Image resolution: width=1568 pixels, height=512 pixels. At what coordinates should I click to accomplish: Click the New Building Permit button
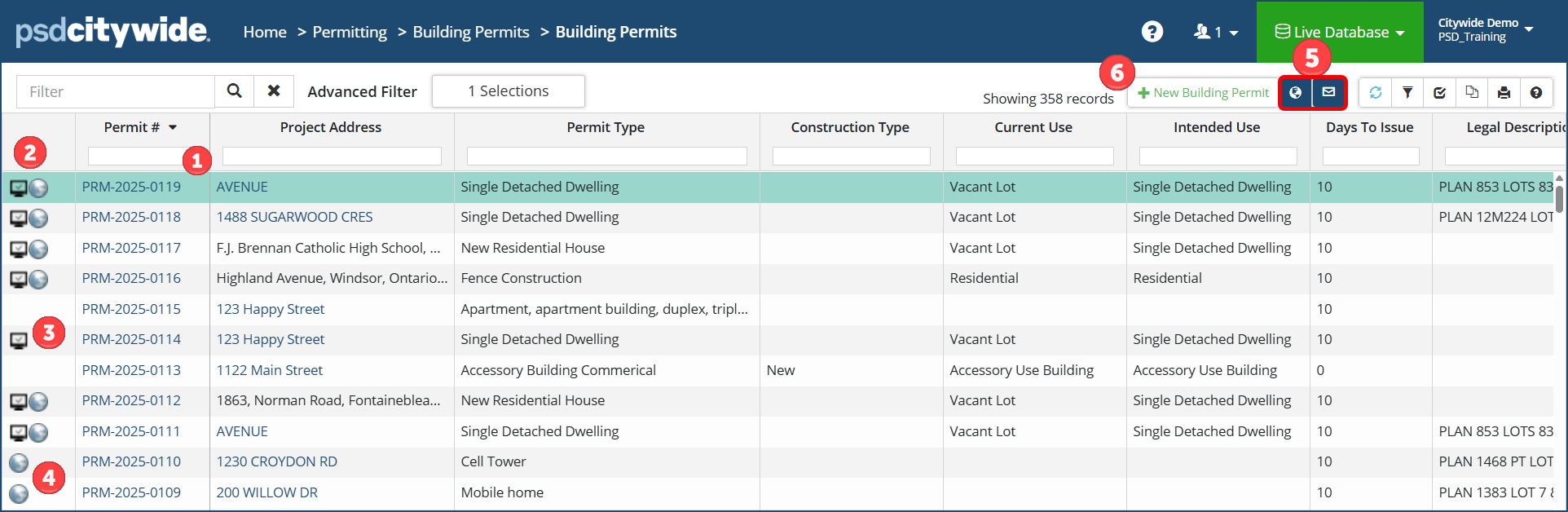pyautogui.click(x=1203, y=93)
